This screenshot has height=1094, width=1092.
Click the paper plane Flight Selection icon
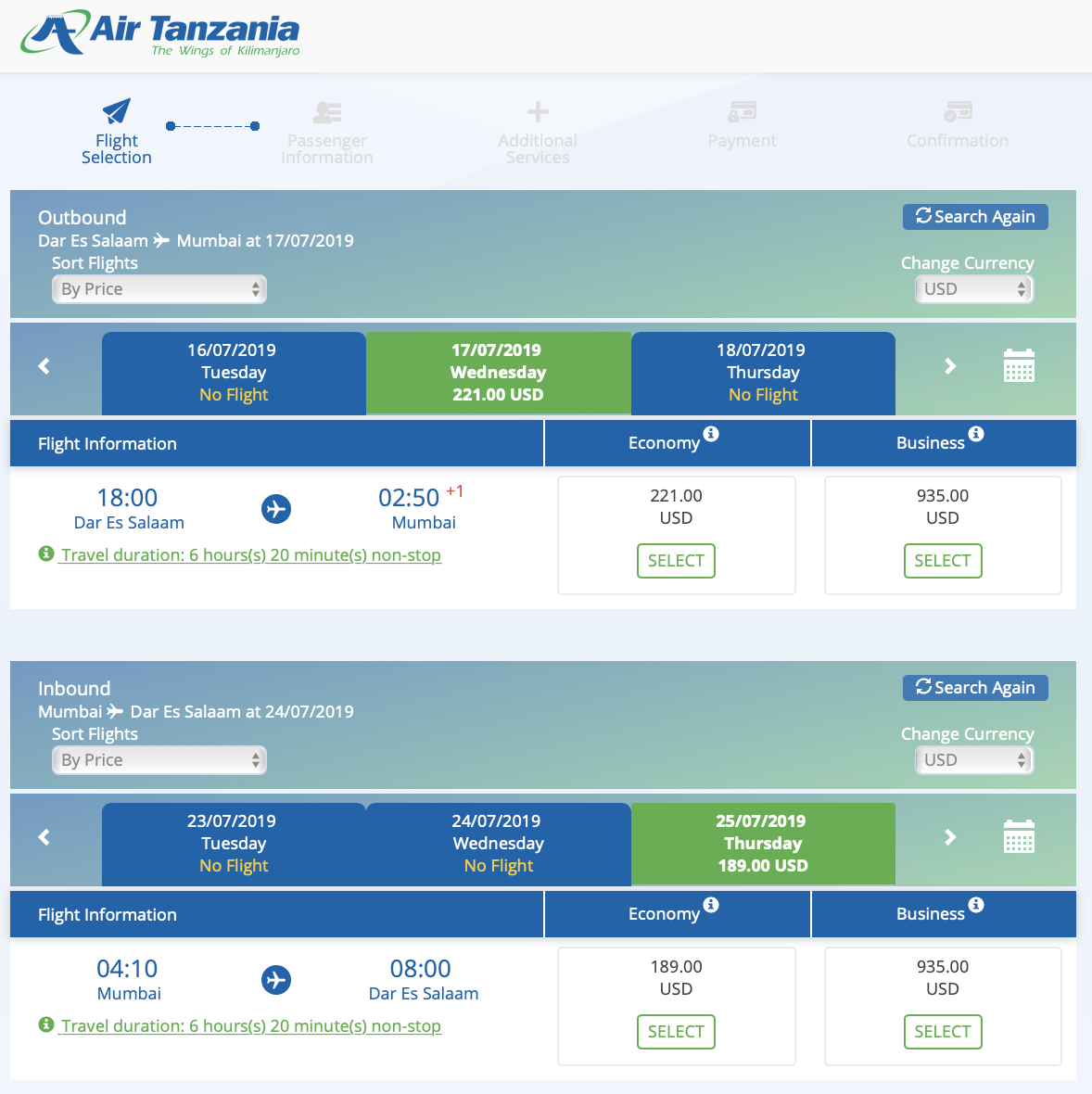116,110
